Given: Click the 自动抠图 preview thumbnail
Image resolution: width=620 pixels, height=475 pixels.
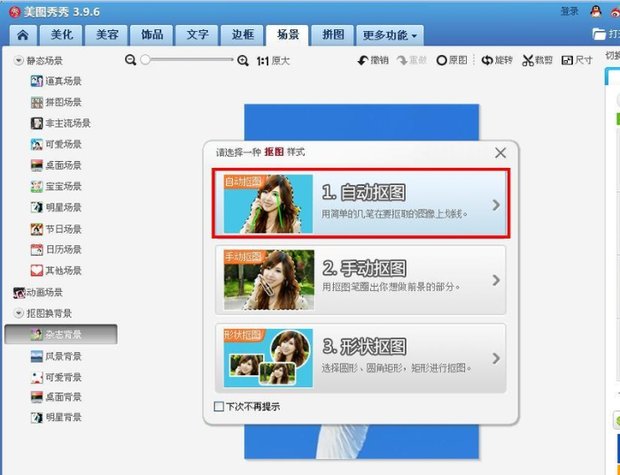Looking at the screenshot, I should pos(268,204).
